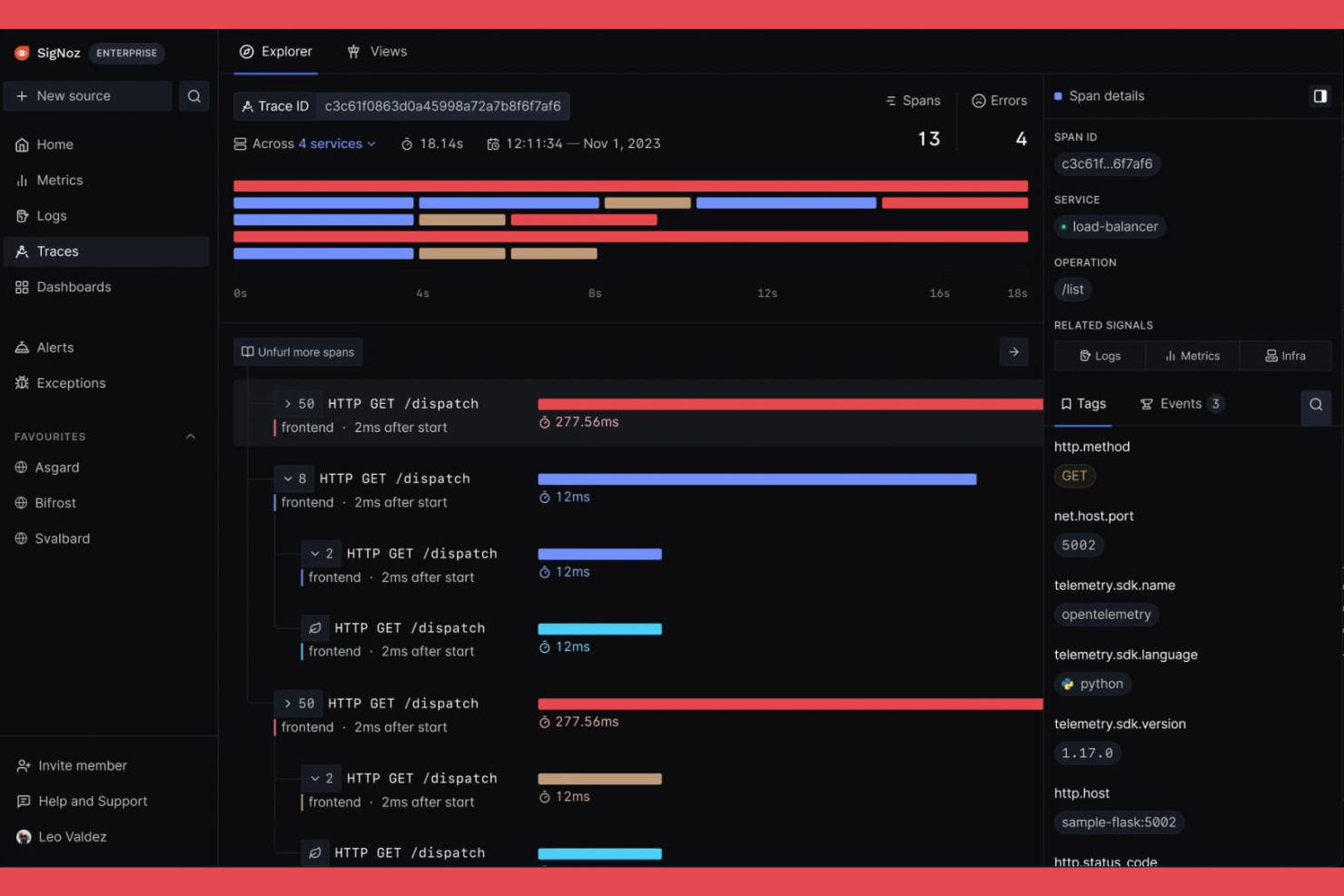
Task: Toggle the span details panel layout icon
Action: coord(1320,95)
